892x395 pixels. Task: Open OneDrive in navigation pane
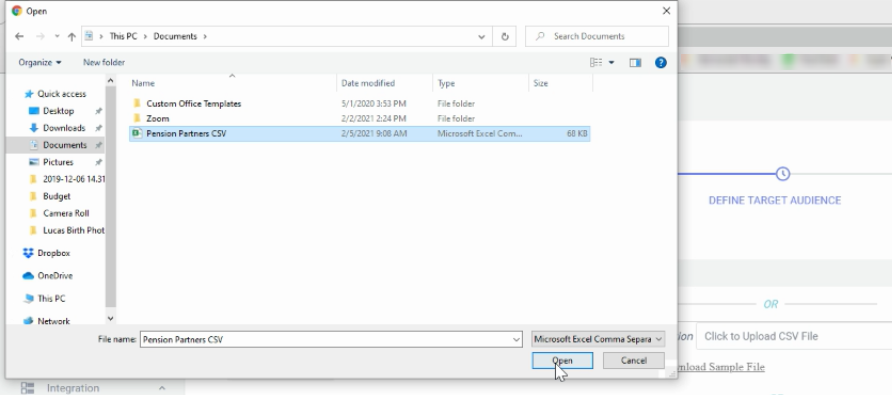[x=55, y=275]
